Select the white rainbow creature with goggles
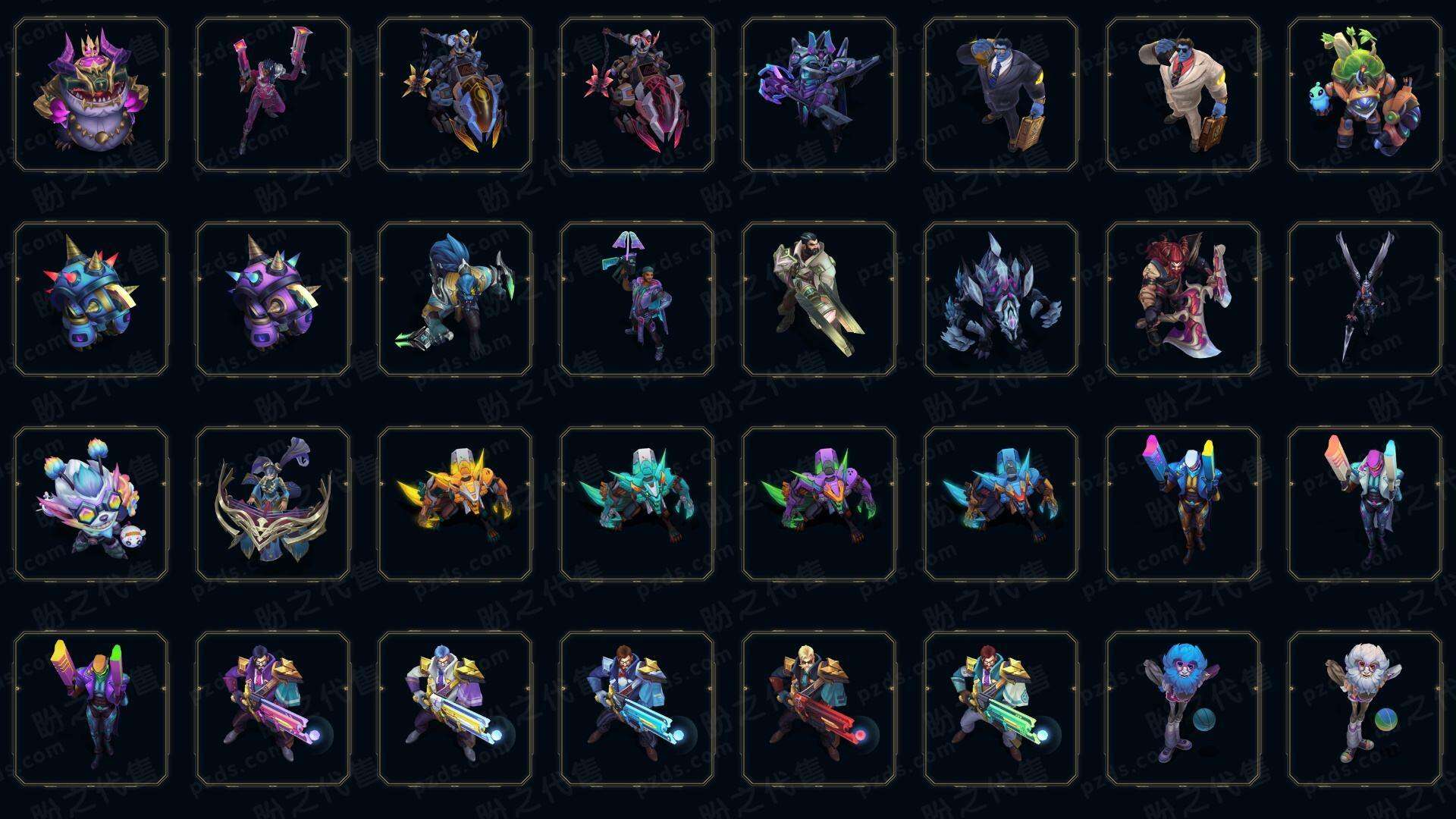The image size is (1456, 819). click(91, 504)
